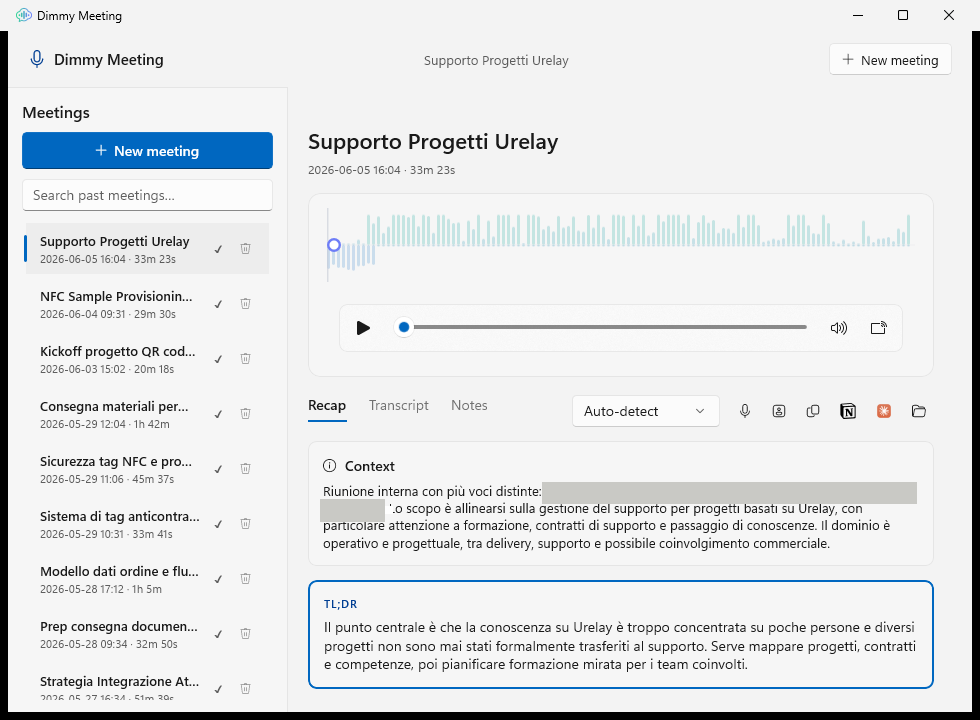Delete the Supporto Progetti Urelay meeting
Viewport: 980px width, 720px height.
(246, 249)
